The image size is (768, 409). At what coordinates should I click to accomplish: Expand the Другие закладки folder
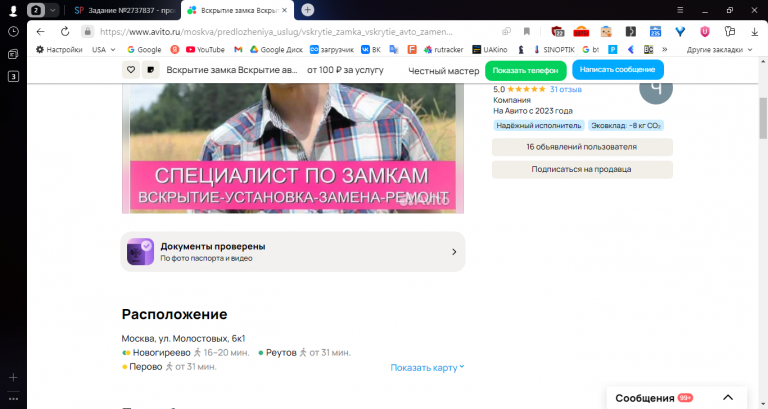(x=719, y=49)
